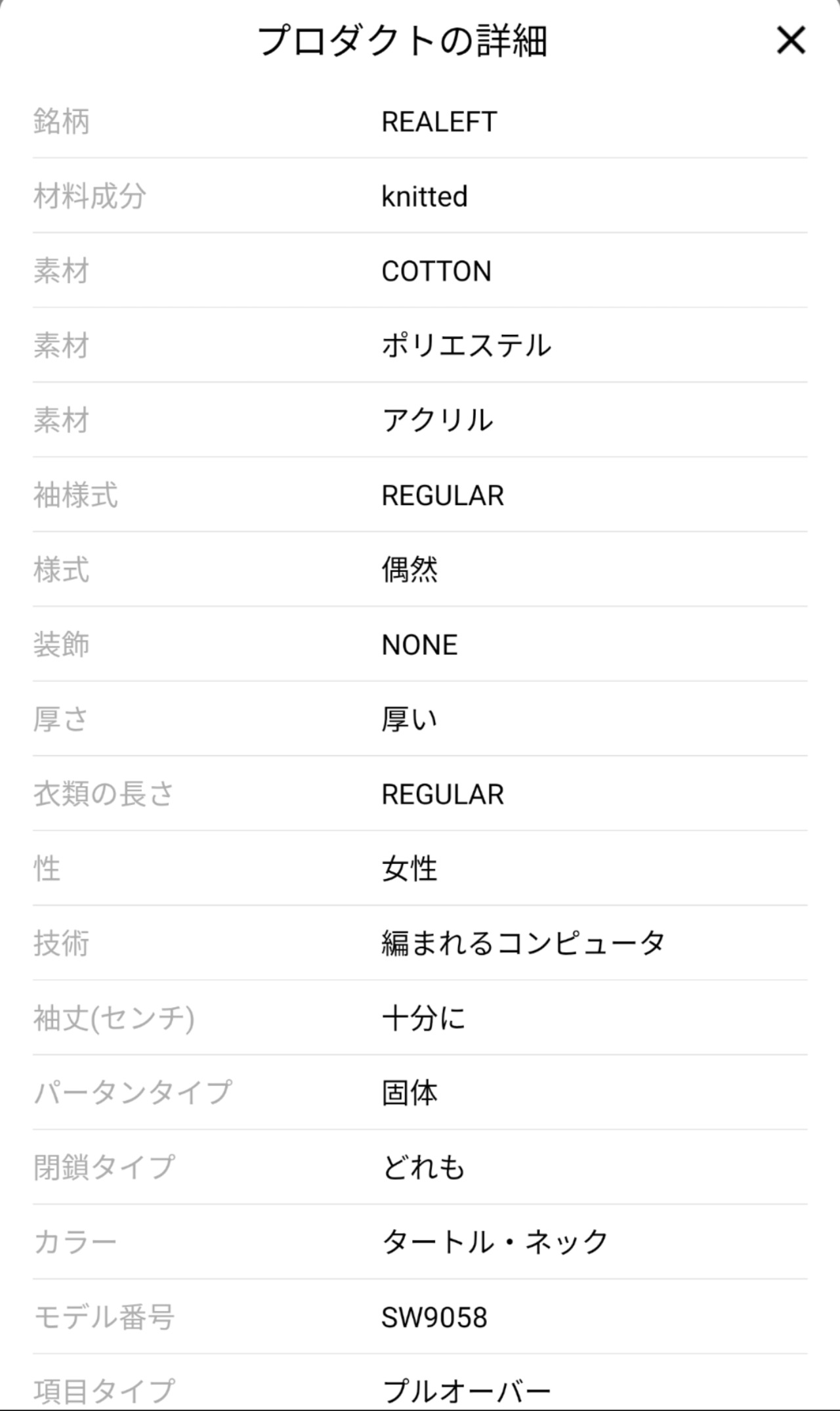Select the 編まれるコンピュータ technique value
This screenshot has width=840, height=1411.
point(523,944)
